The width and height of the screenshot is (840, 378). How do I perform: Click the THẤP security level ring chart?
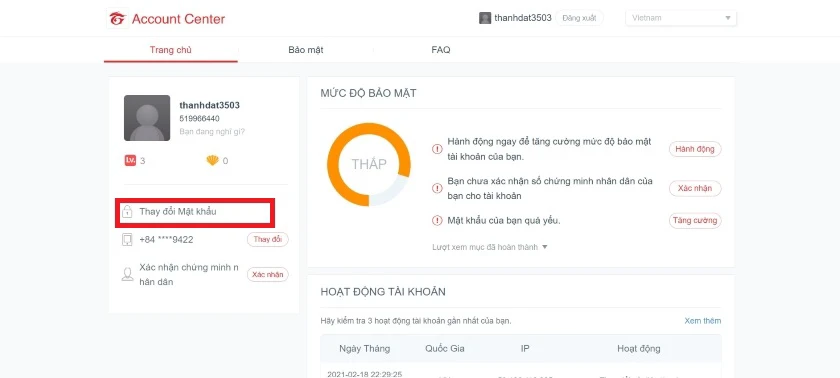(369, 164)
